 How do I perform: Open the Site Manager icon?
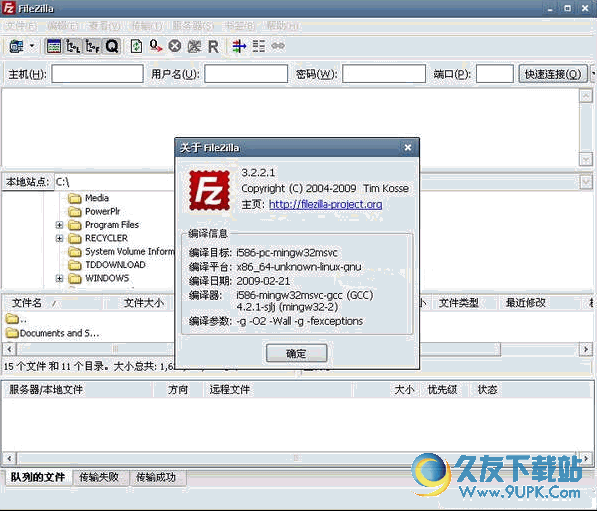coord(16,46)
